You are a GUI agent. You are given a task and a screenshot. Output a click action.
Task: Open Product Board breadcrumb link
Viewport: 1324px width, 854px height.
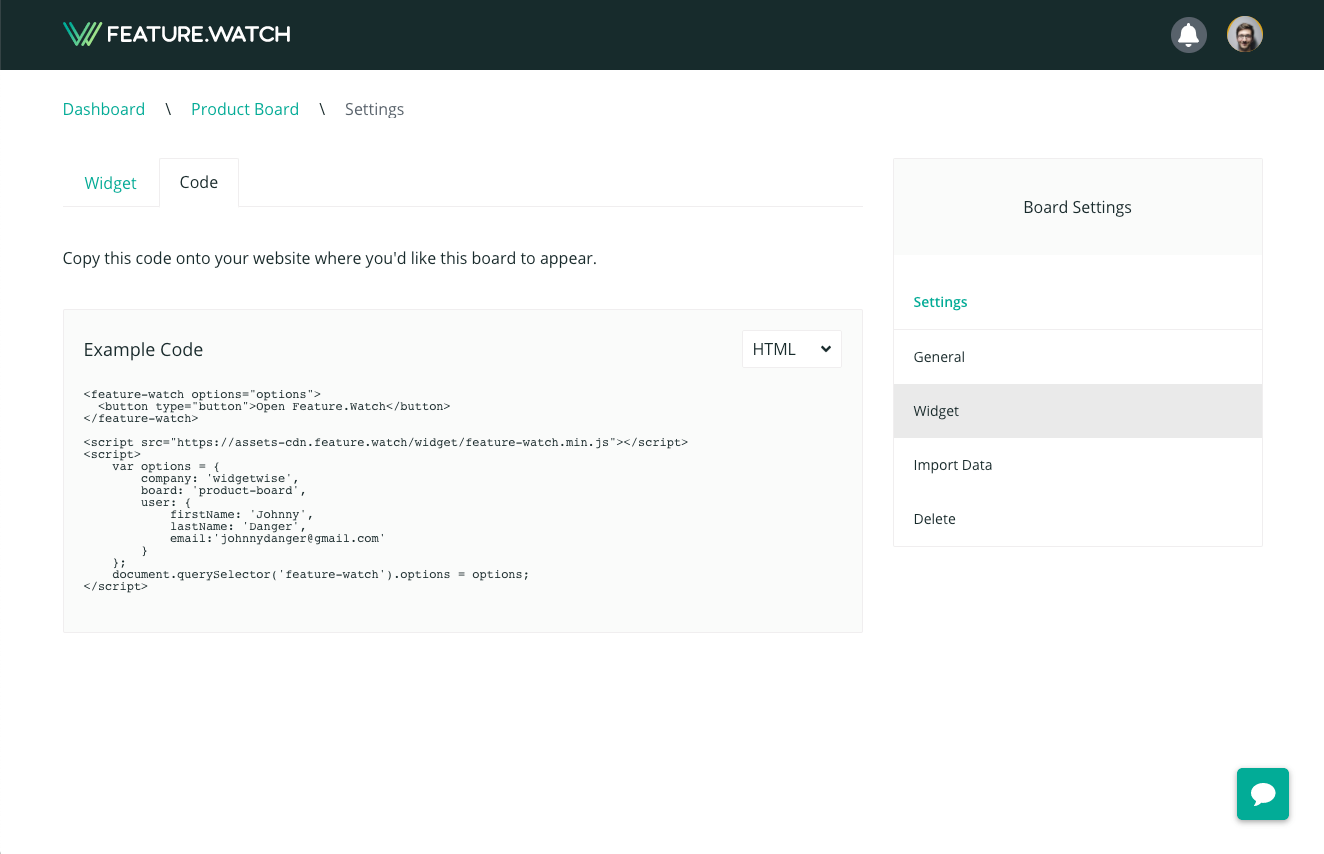click(245, 109)
